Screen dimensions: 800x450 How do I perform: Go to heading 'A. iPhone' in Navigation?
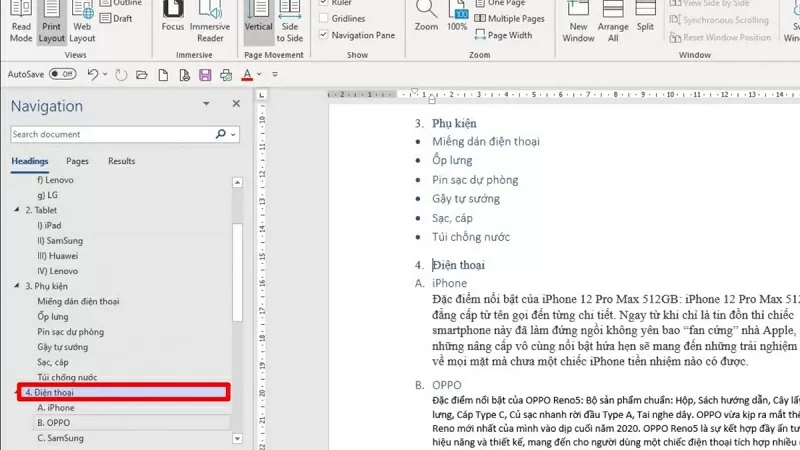[x=56, y=408]
